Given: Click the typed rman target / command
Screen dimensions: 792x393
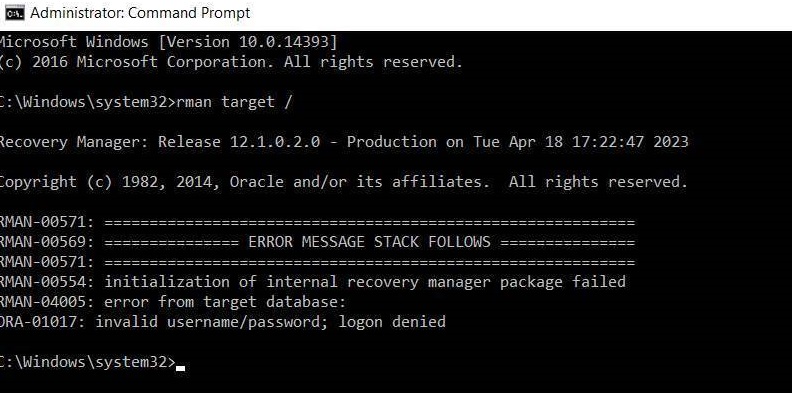Looking at the screenshot, I should pos(234,102).
